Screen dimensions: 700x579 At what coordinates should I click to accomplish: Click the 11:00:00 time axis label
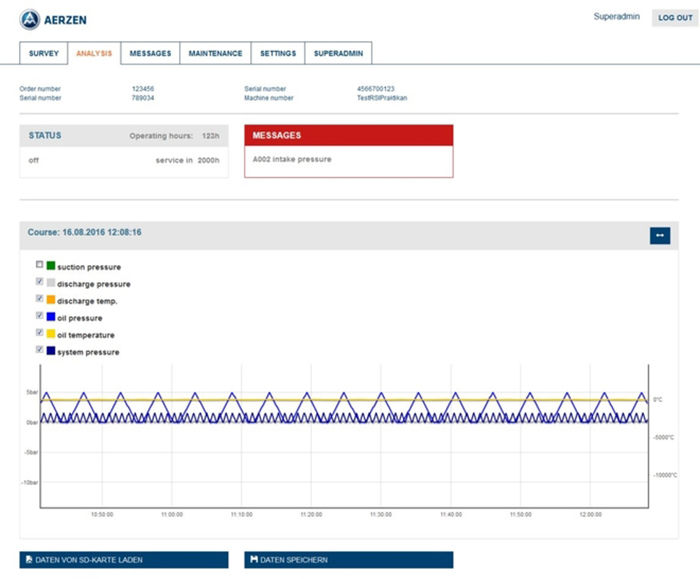172,515
